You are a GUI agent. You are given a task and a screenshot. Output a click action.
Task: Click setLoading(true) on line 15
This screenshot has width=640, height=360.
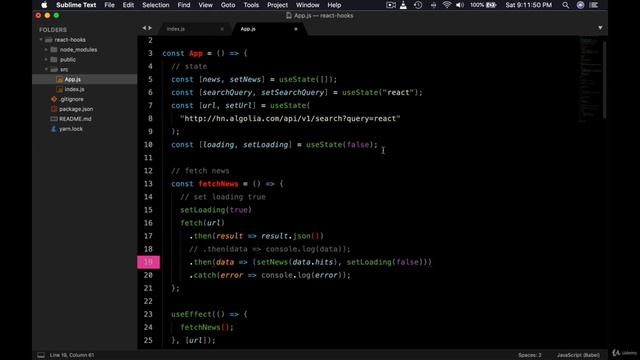point(216,210)
